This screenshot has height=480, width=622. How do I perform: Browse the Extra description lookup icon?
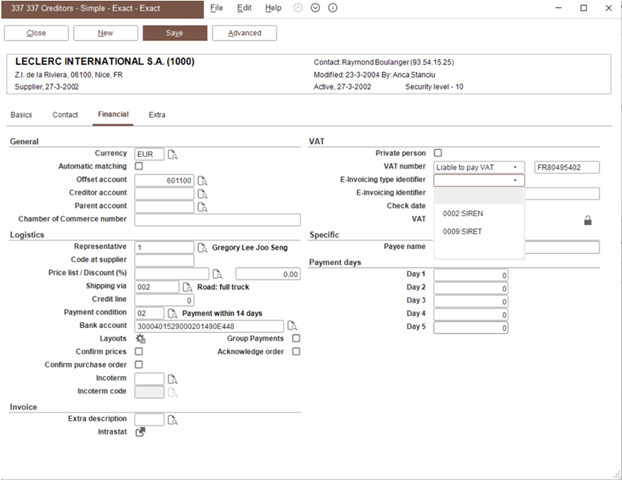pos(173,420)
